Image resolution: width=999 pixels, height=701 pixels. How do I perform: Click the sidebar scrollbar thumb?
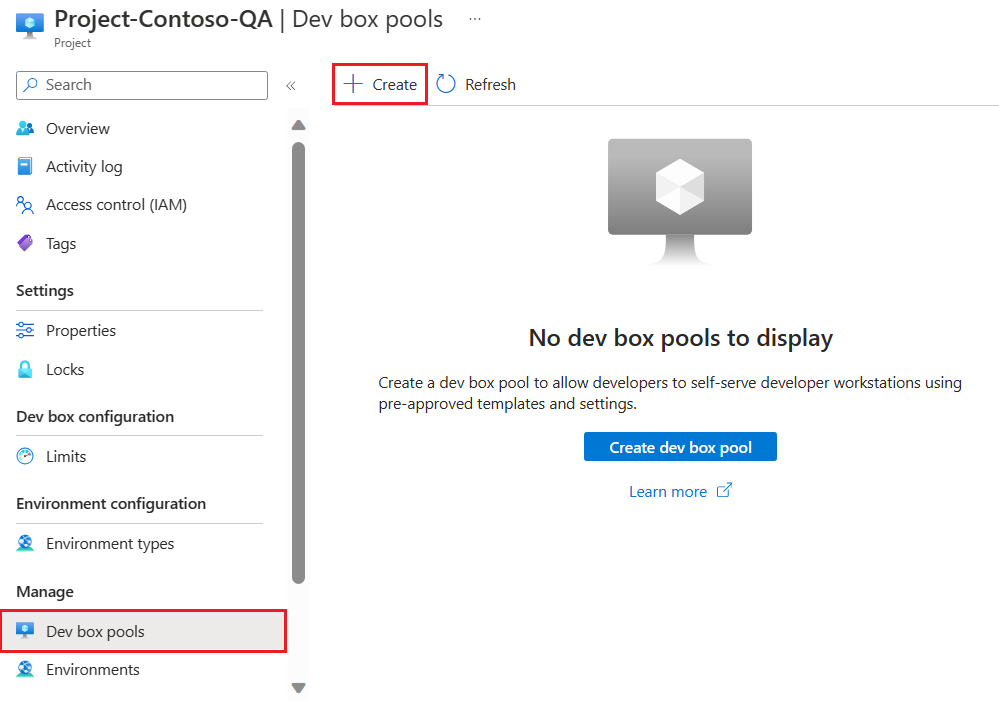[298, 363]
